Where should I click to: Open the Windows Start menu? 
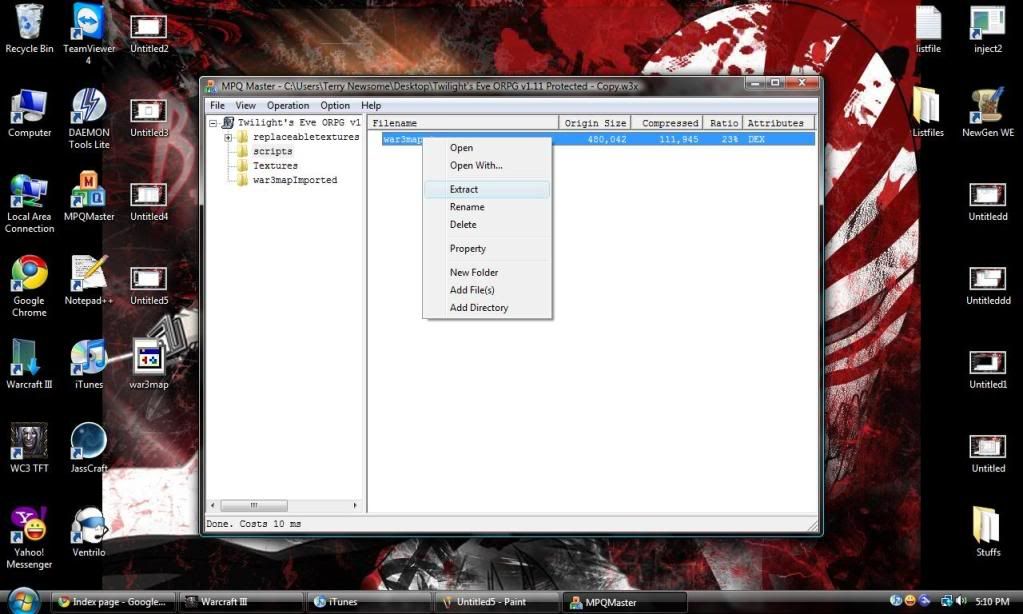click(x=23, y=600)
